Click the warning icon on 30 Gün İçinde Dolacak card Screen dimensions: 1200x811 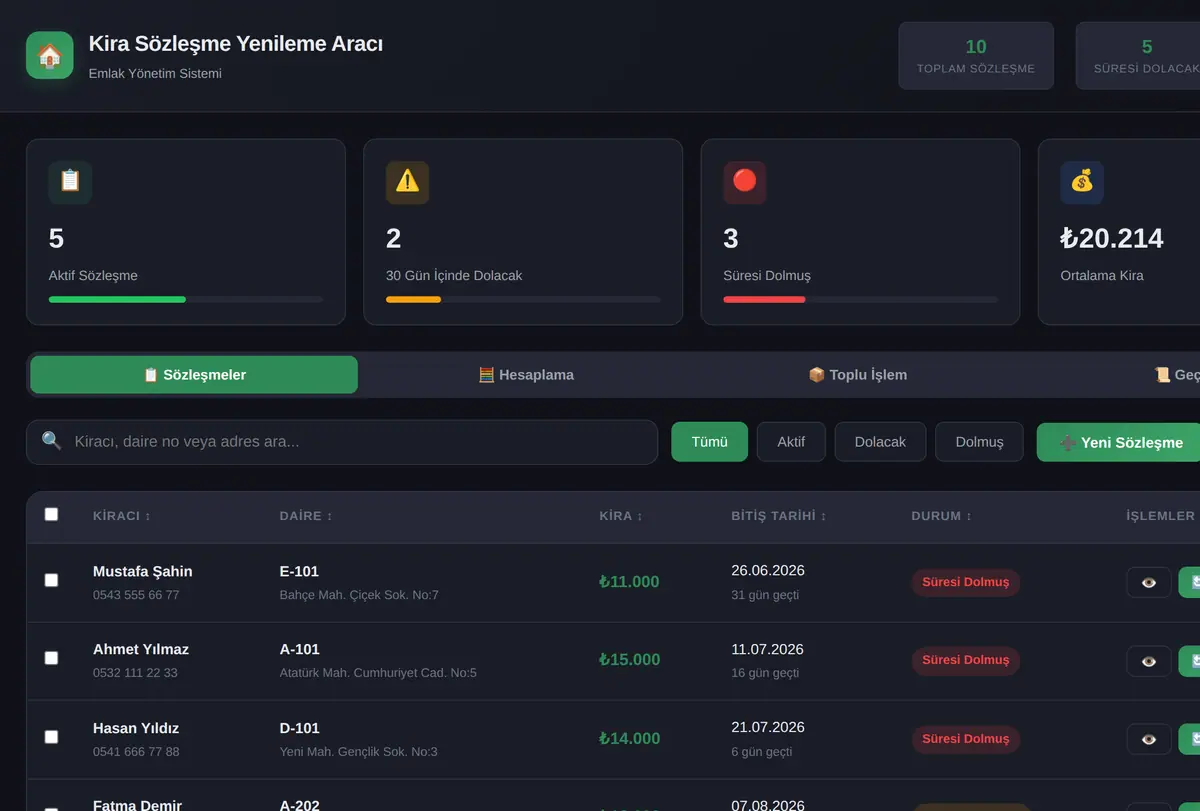point(407,183)
